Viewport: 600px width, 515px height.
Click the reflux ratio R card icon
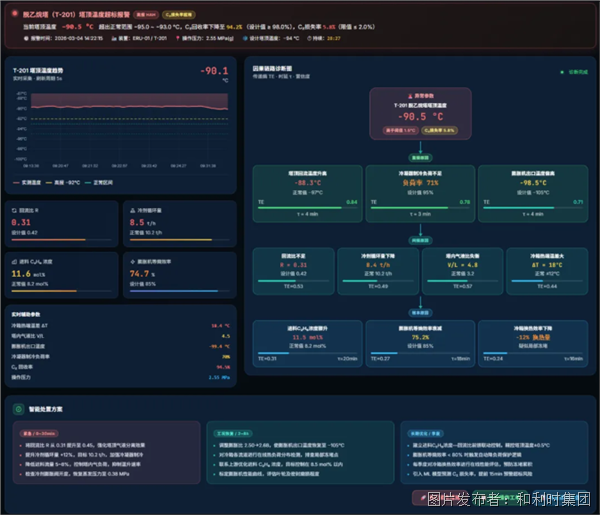tap(14, 210)
